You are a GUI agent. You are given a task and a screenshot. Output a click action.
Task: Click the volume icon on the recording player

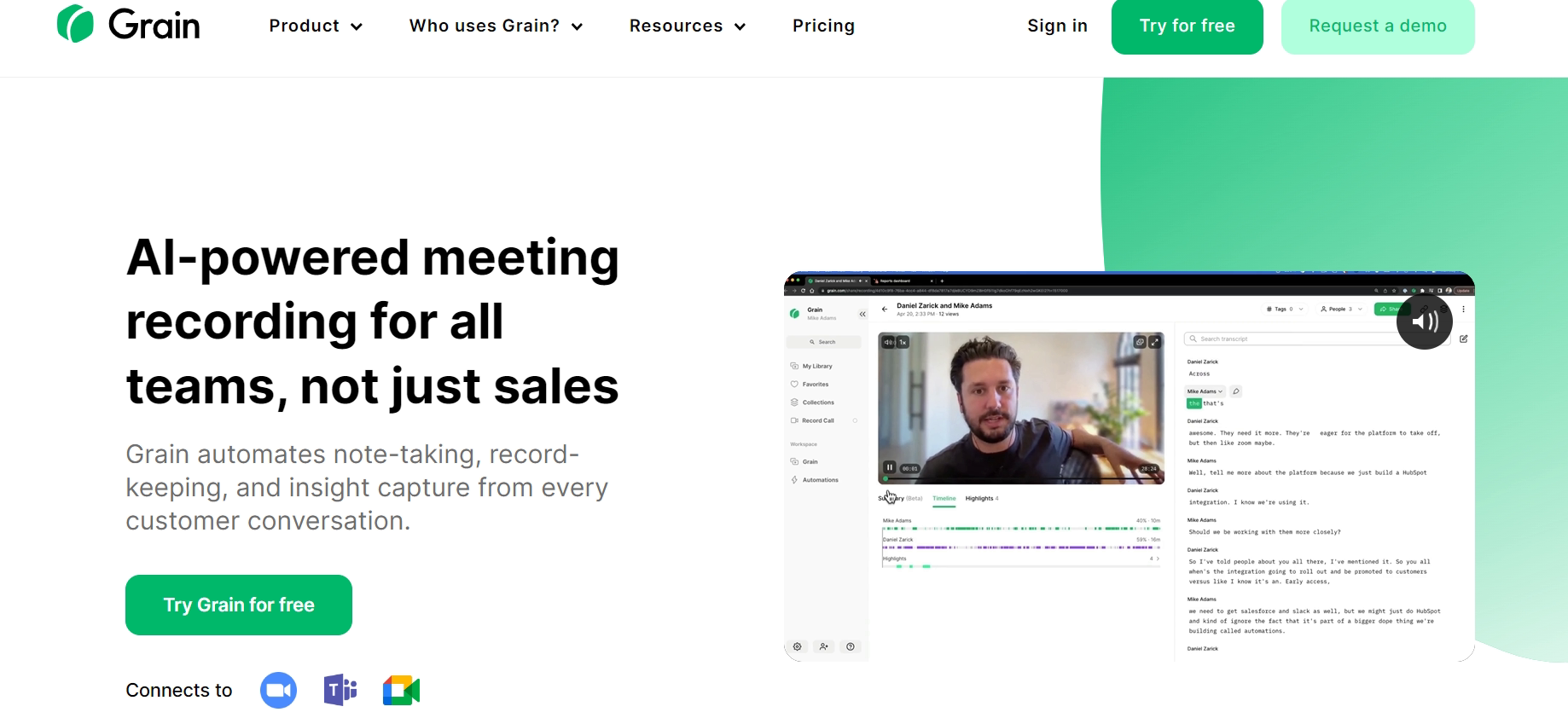[x=888, y=342]
